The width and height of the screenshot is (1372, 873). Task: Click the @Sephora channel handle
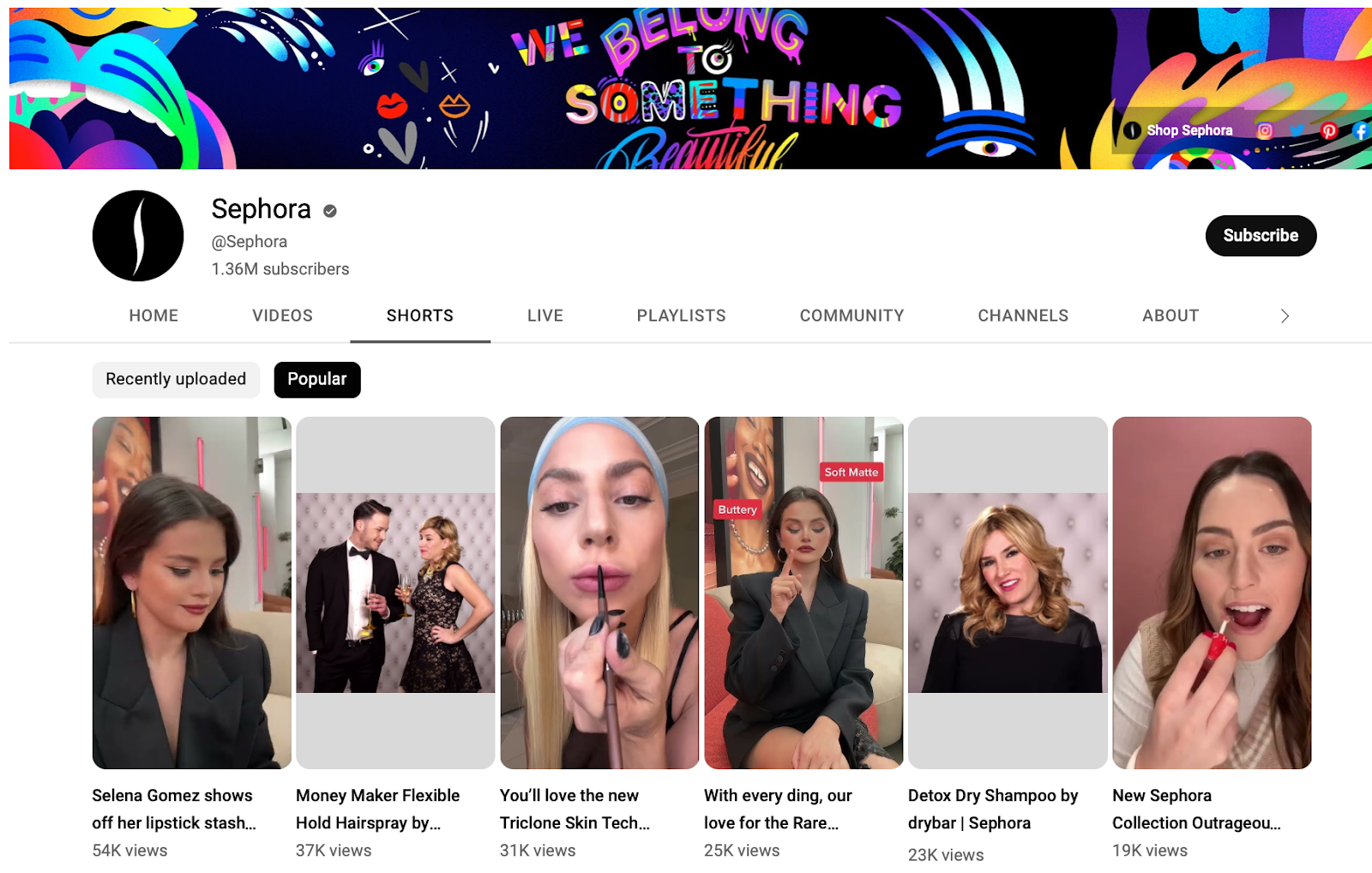pyautogui.click(x=250, y=242)
